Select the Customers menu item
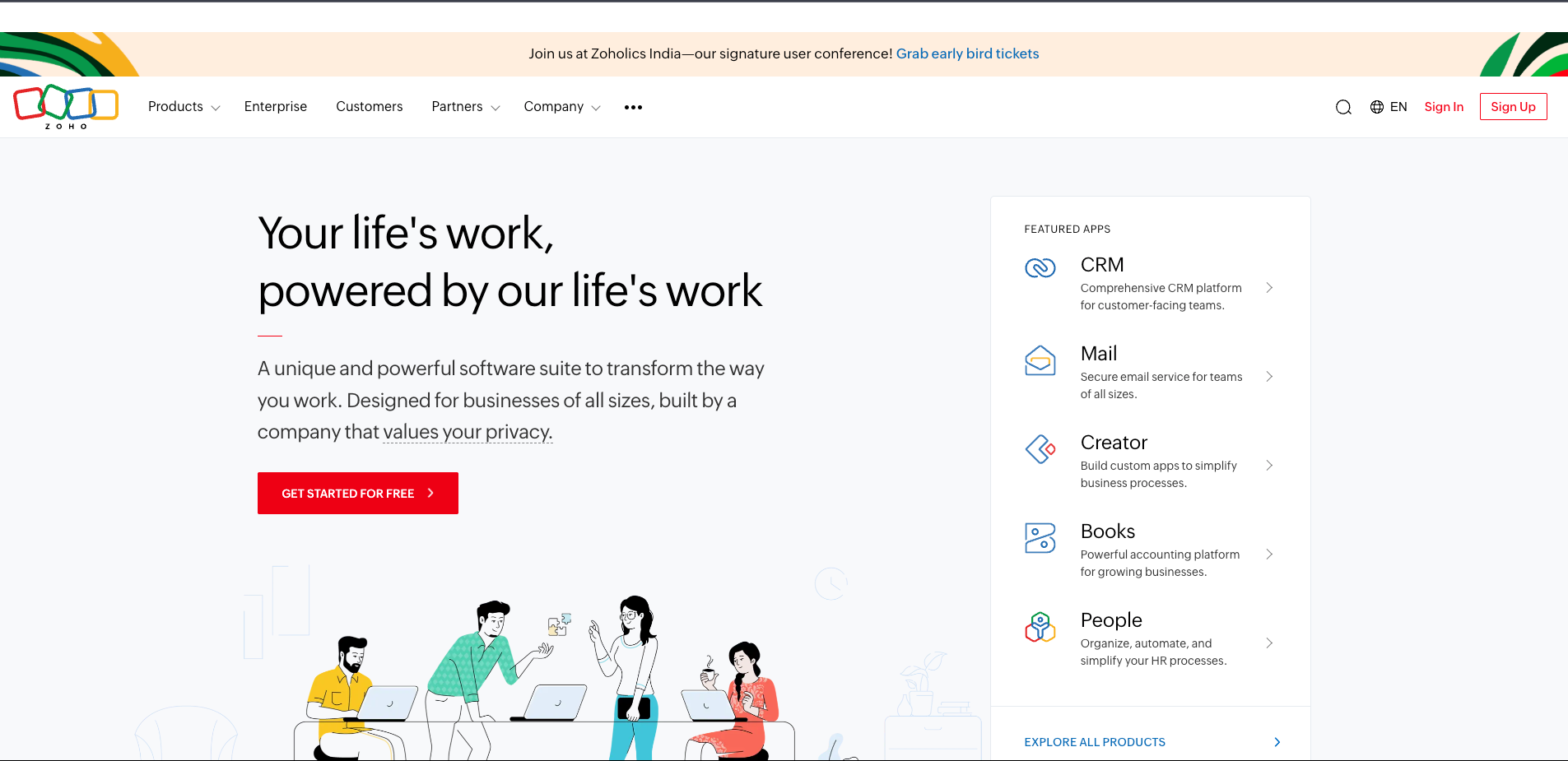This screenshot has height=761, width=1568. pos(369,107)
